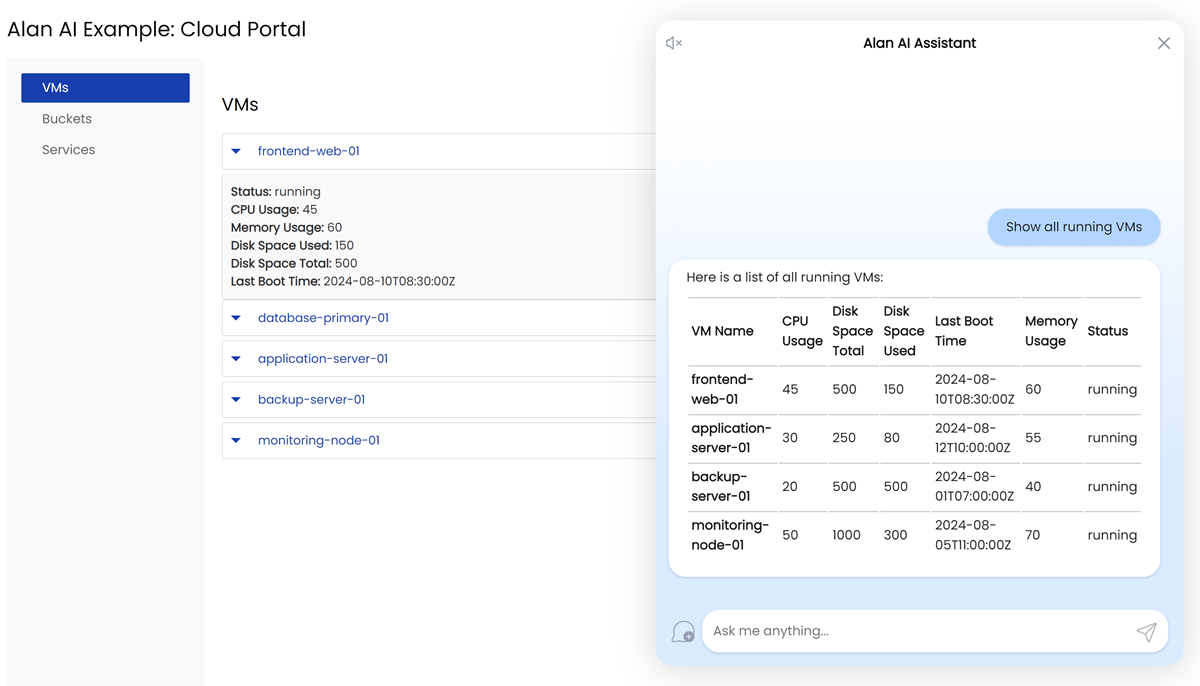Screen dimensions: 1200x686
Task: Click the Show all running VMs chip
Action: (x=1073, y=227)
